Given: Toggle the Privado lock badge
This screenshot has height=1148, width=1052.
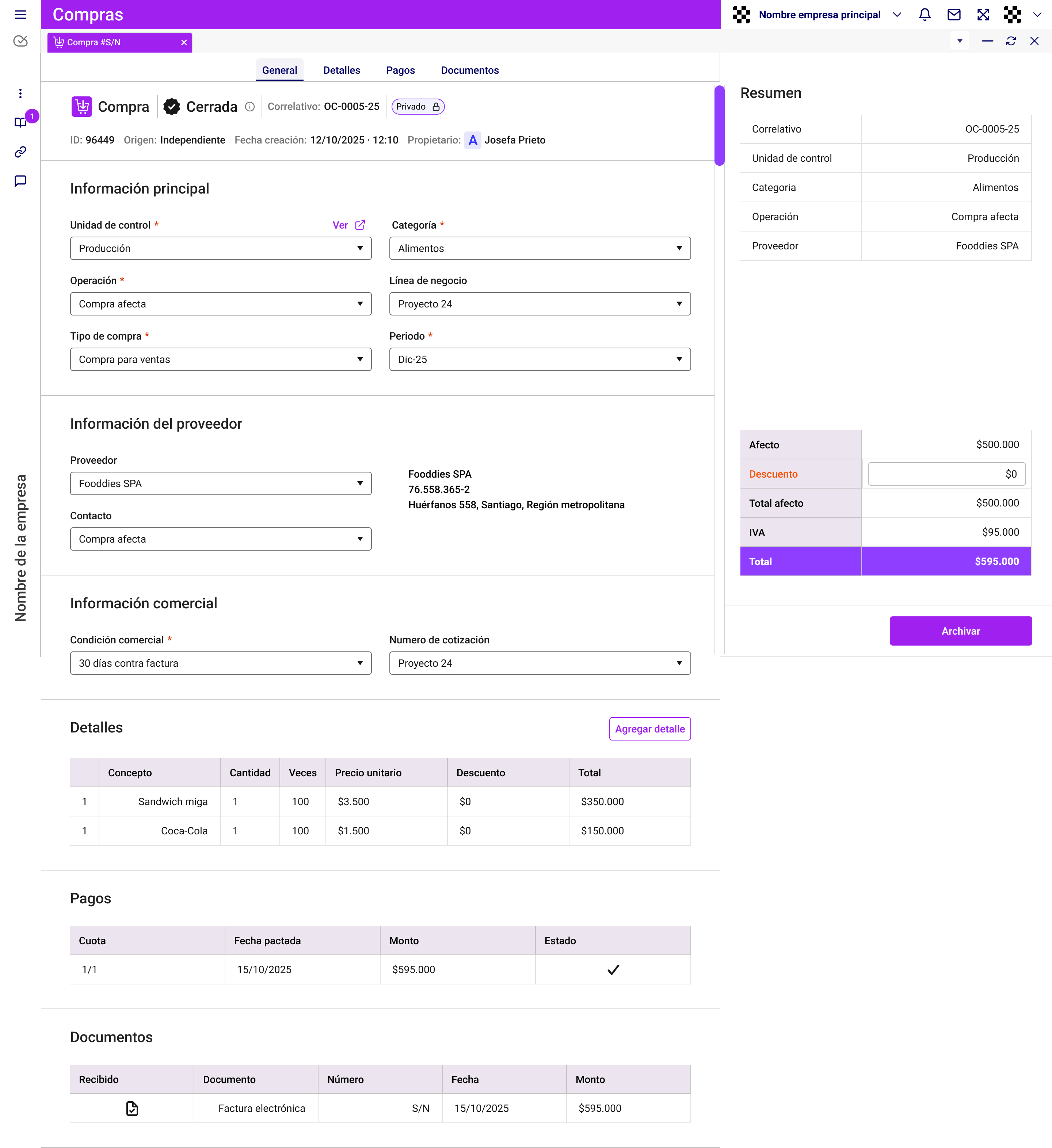Looking at the screenshot, I should pyautogui.click(x=418, y=107).
